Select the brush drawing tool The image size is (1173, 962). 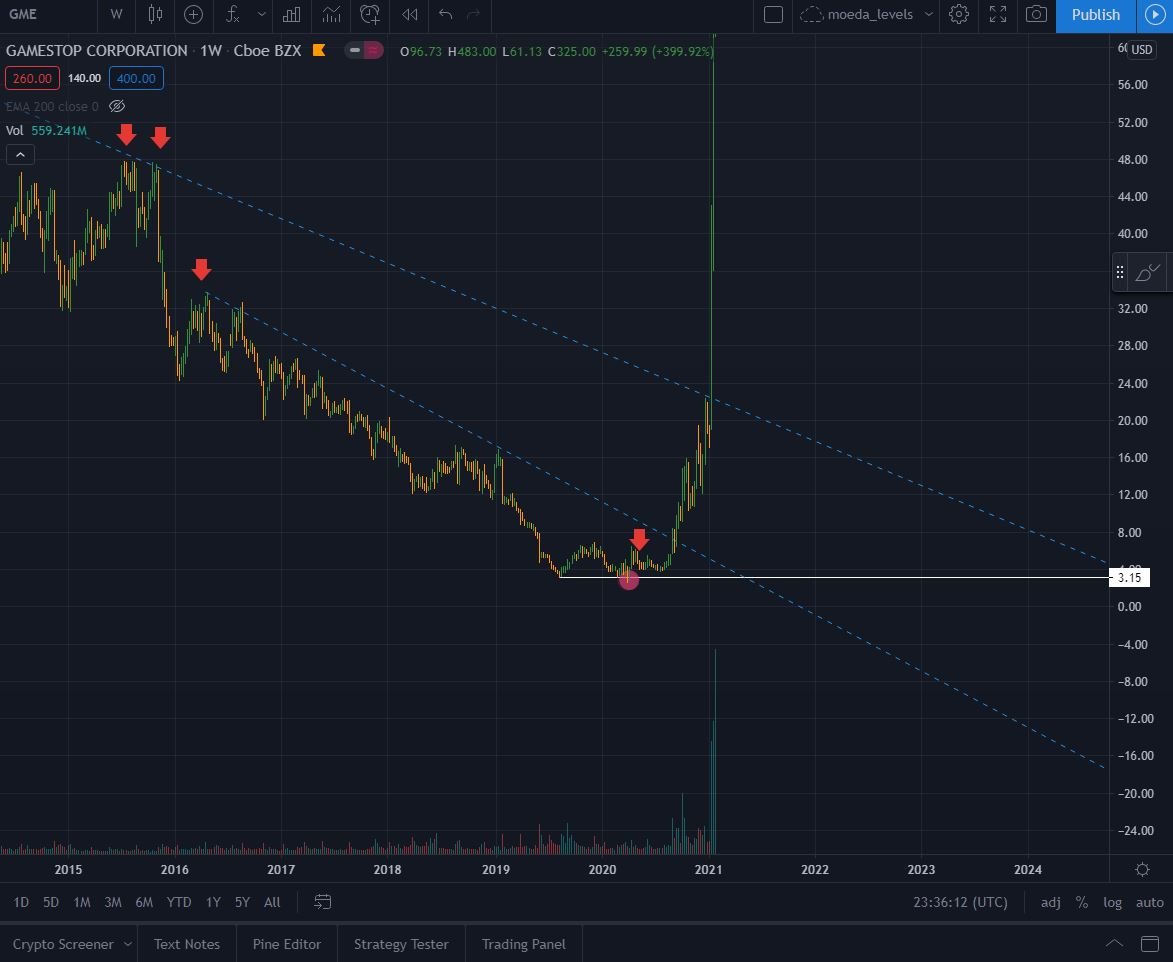point(1148,272)
